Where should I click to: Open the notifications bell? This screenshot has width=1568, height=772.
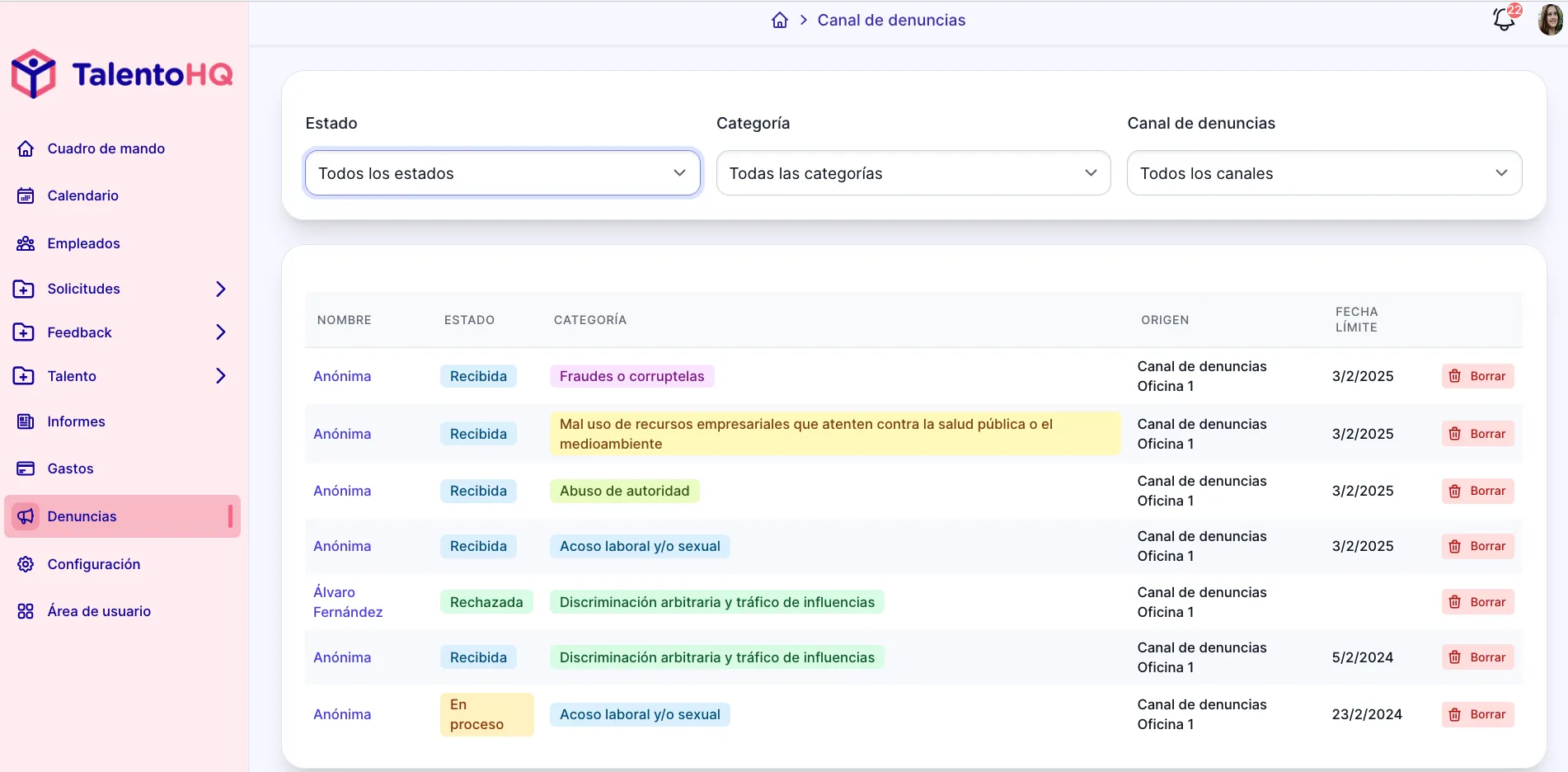[1505, 19]
